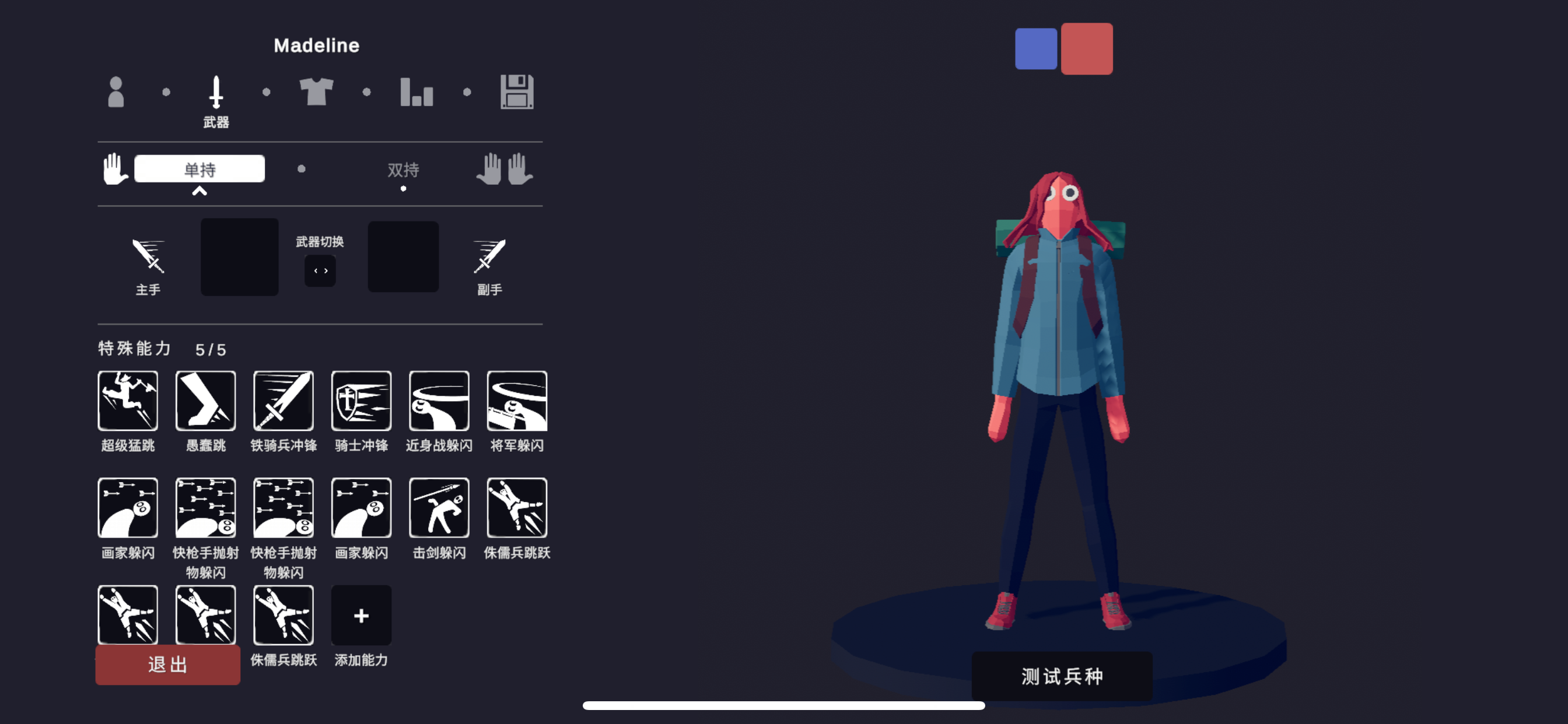This screenshot has height=724, width=1568.
Task: Switch to 双持 dual-wield mode
Action: (x=403, y=170)
